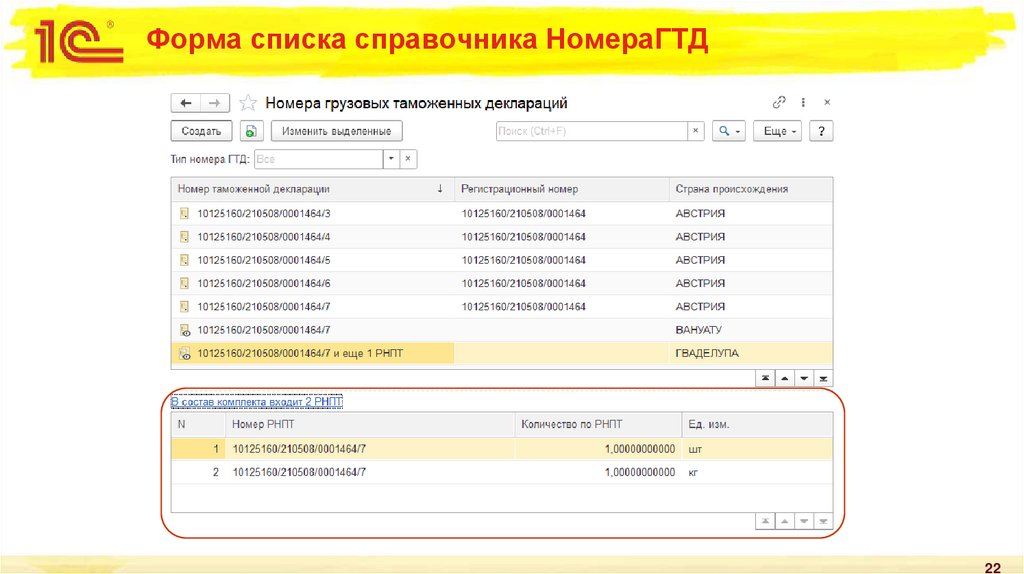1024x574 pixels.
Task: Sort by Номер таможенной декларации column header
Action: 312,189
